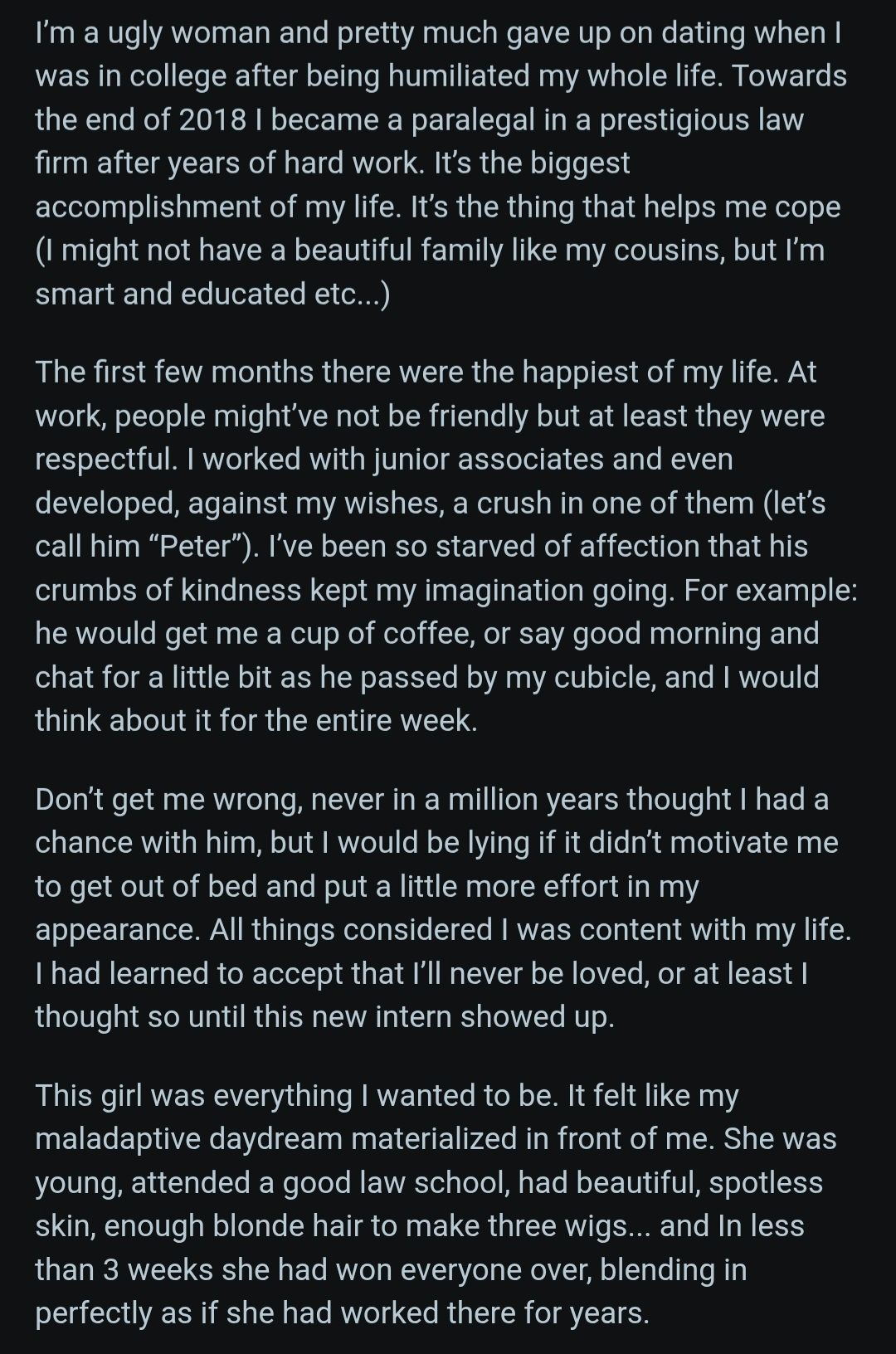This screenshot has height=1354, width=896.
Task: Click the third paragraph starting "Don't get me wrong"
Action: [x=440, y=908]
